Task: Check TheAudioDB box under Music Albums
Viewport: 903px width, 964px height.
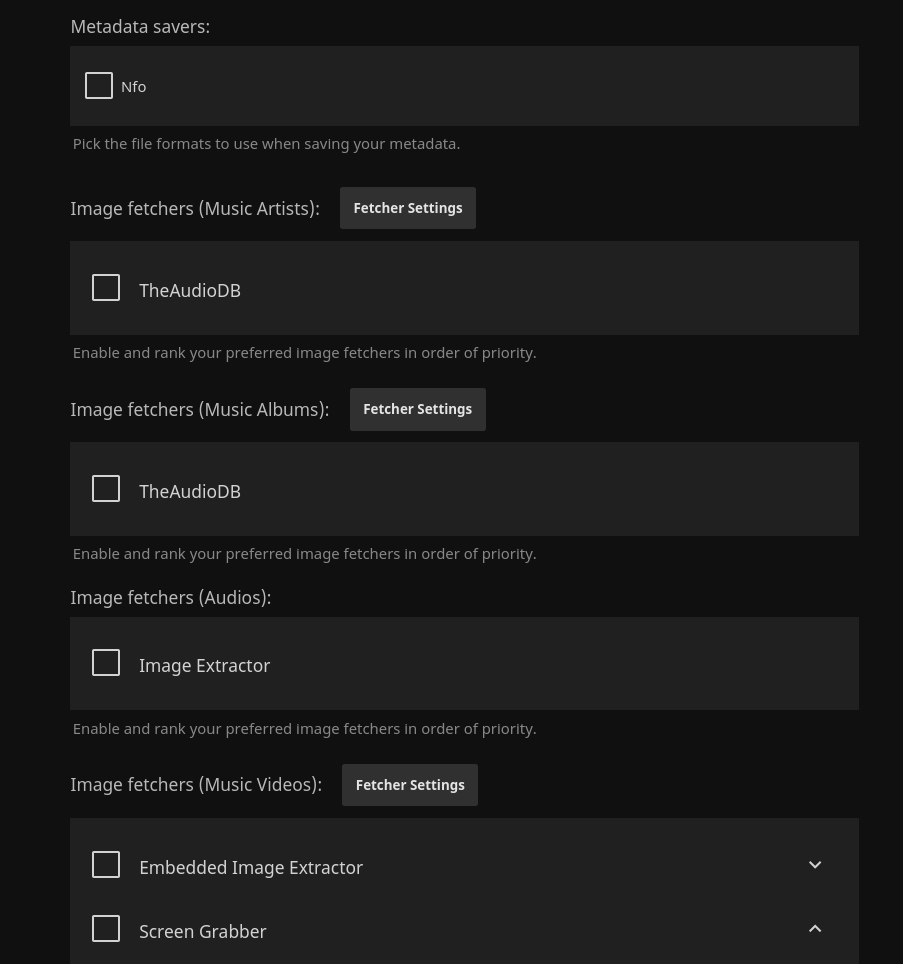Action: (x=106, y=489)
